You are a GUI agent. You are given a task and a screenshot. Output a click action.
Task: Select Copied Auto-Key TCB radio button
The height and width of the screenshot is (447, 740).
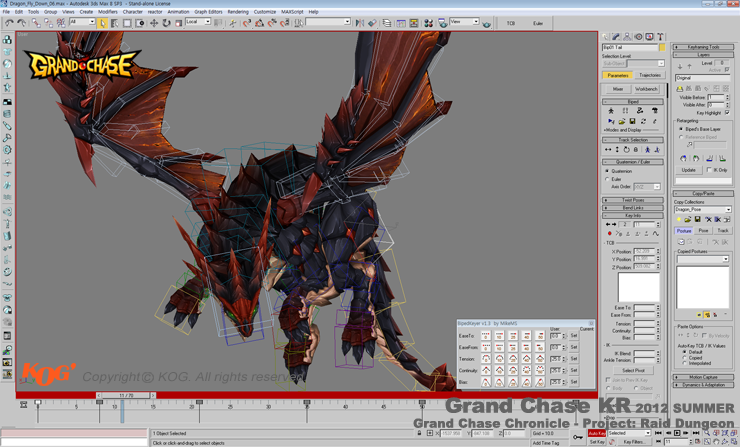(684, 358)
